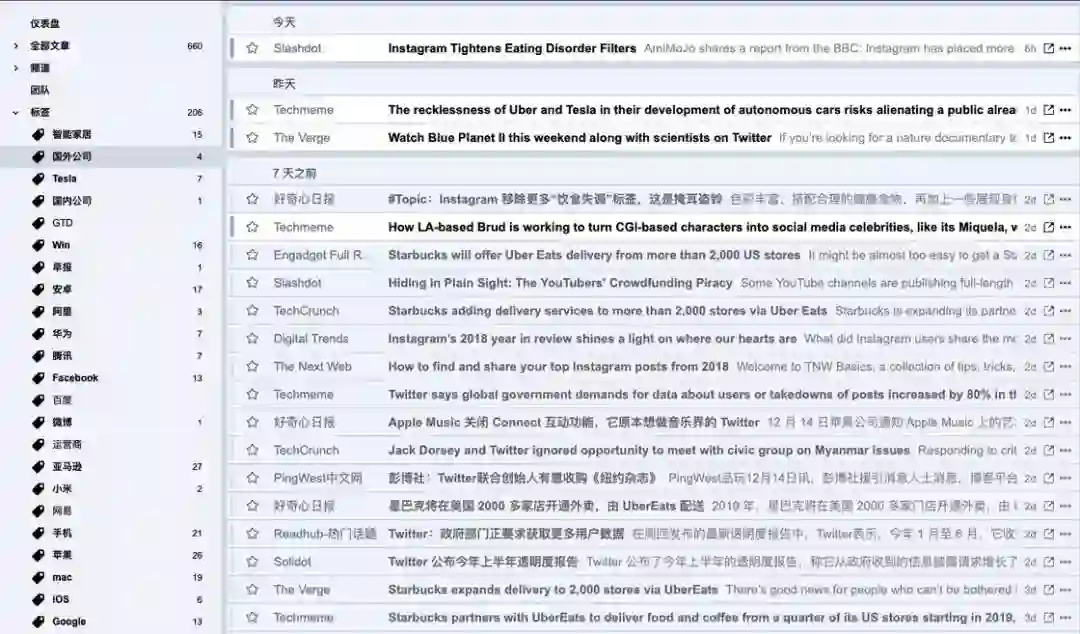Click the tag icon beside 华为
This screenshot has height=634, width=1080.
(39, 334)
